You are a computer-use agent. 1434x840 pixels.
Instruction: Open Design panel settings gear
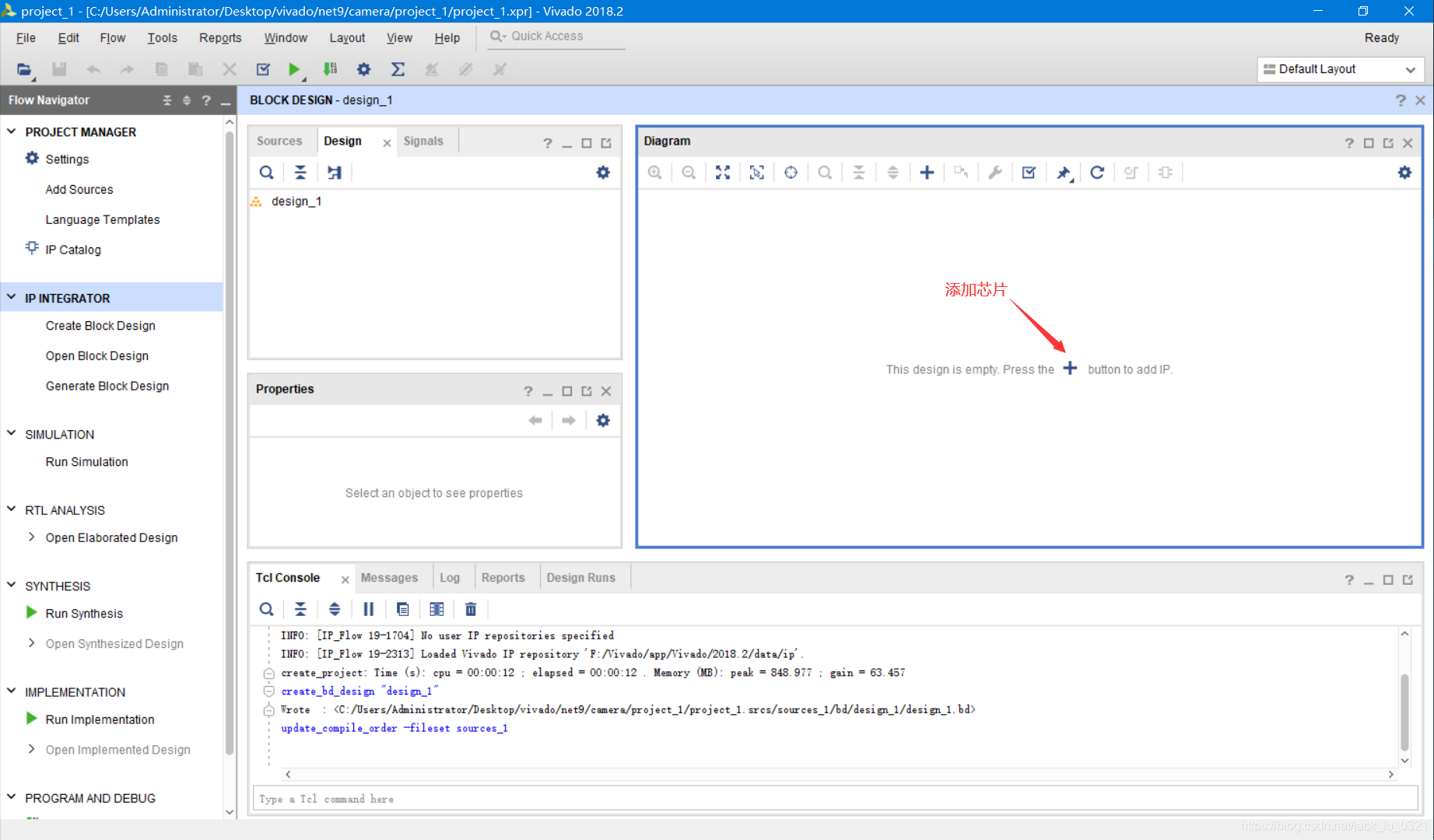pyautogui.click(x=603, y=173)
